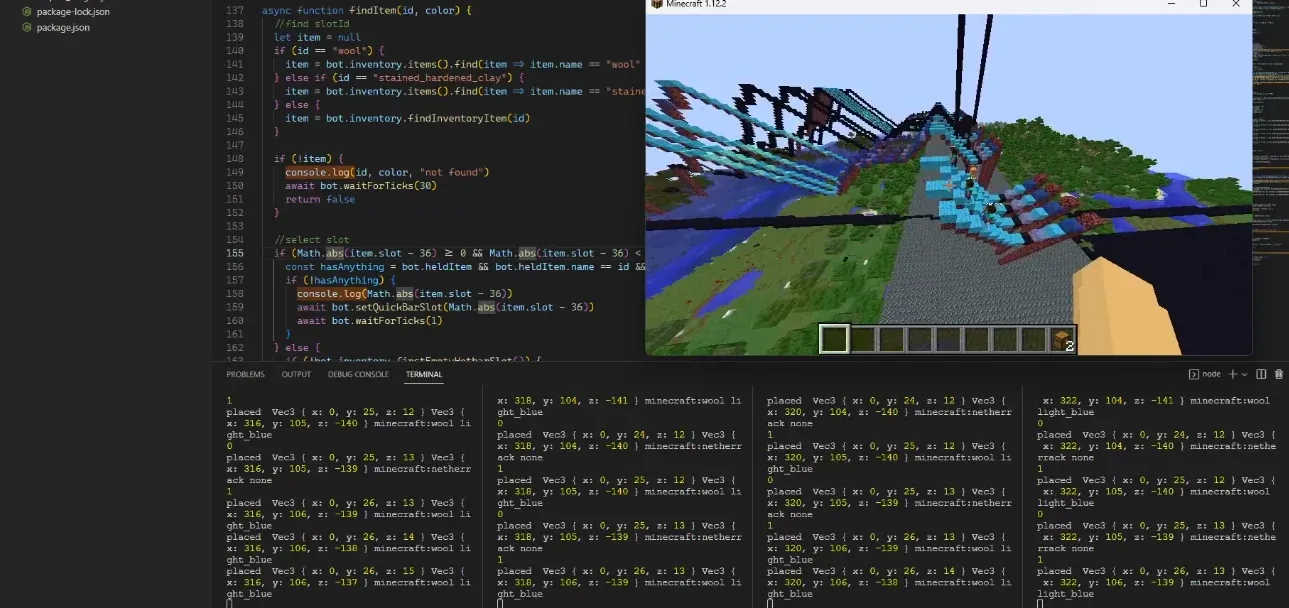The image size is (1289, 608).
Task: Click 'hasAnything' on the const declaration line
Action: (352, 267)
